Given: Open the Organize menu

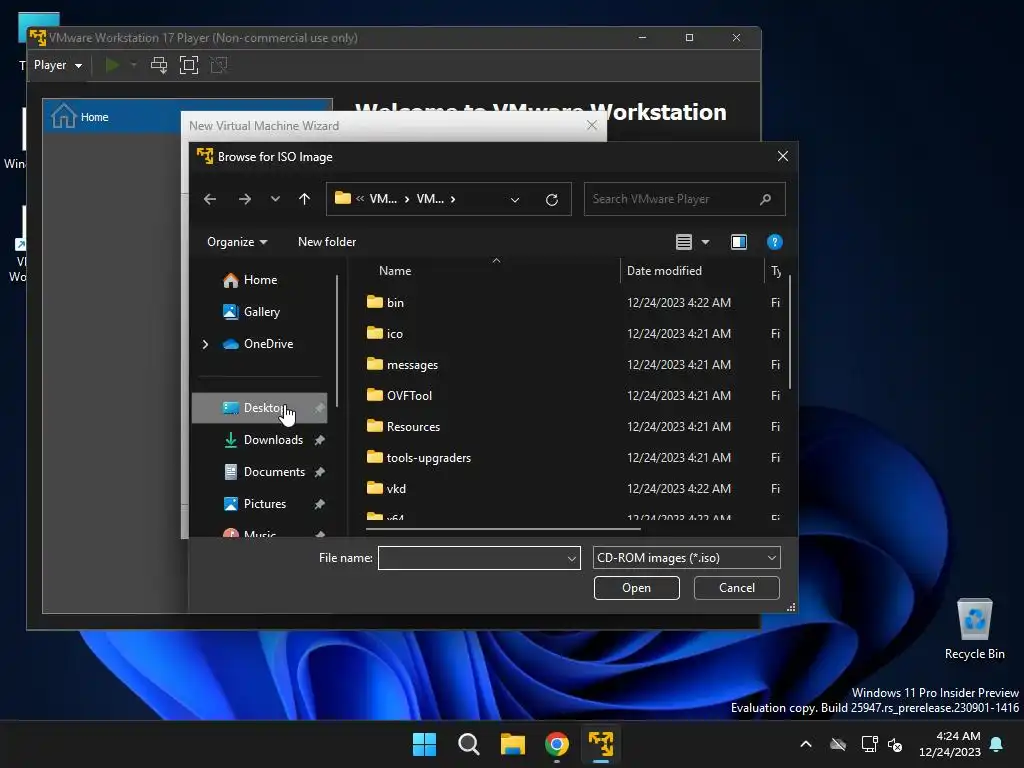Looking at the screenshot, I should point(237,242).
